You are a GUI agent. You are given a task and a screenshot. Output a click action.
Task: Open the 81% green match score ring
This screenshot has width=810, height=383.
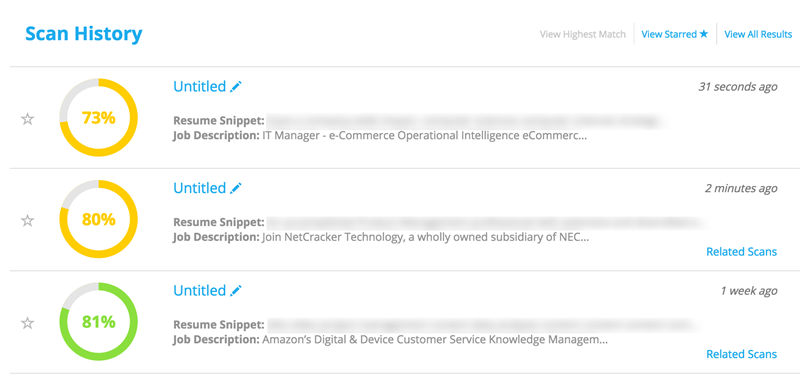coord(98,322)
